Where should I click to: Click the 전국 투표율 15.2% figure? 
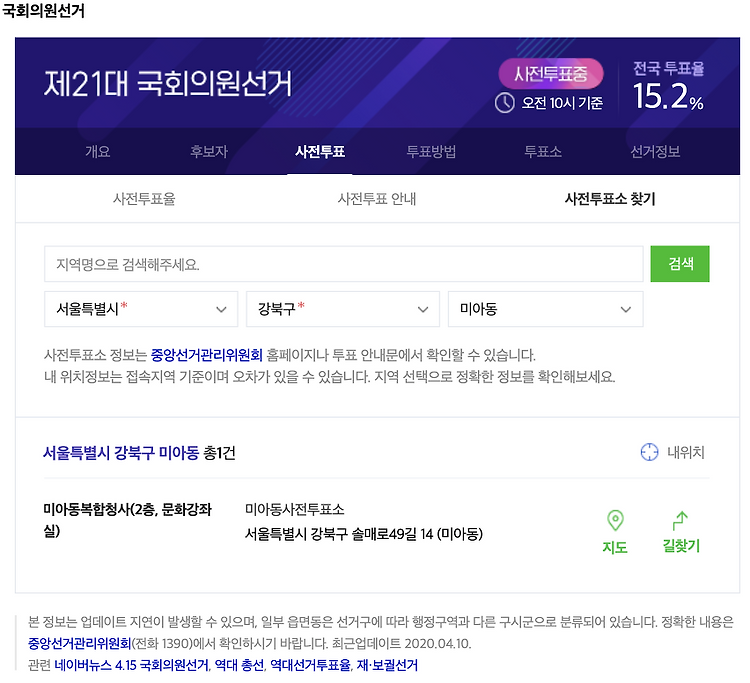pyautogui.click(x=668, y=86)
